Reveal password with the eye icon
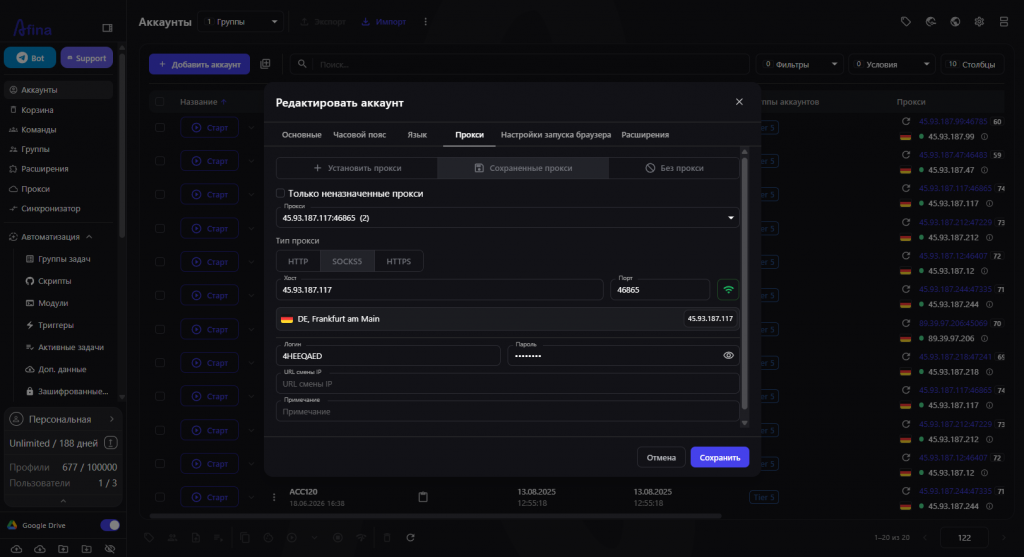 click(728, 355)
